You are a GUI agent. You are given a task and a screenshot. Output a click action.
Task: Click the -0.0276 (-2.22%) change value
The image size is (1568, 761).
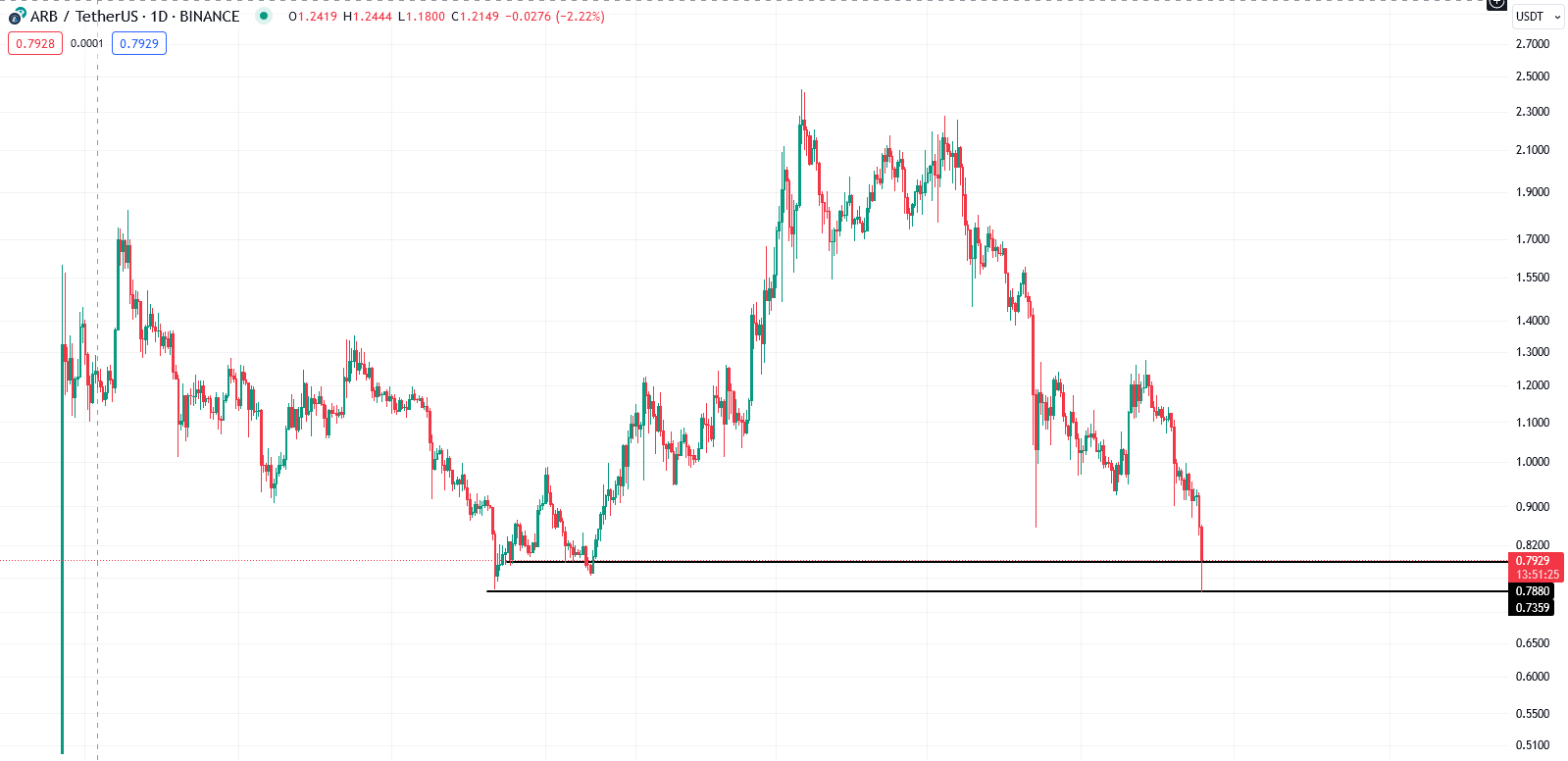(x=555, y=17)
